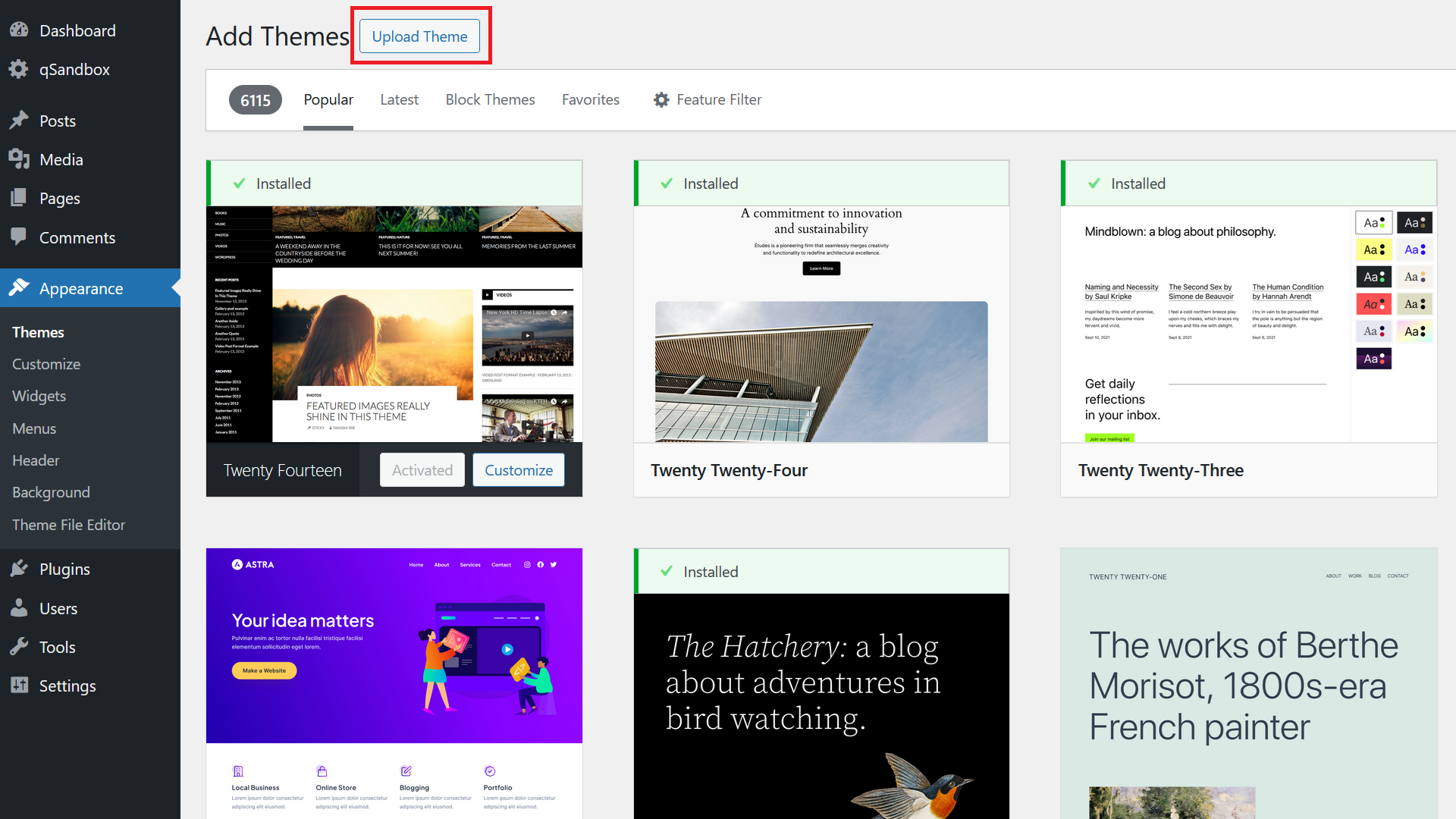
Task: Open The Hatchery bird watching theme preview
Action: click(x=821, y=706)
